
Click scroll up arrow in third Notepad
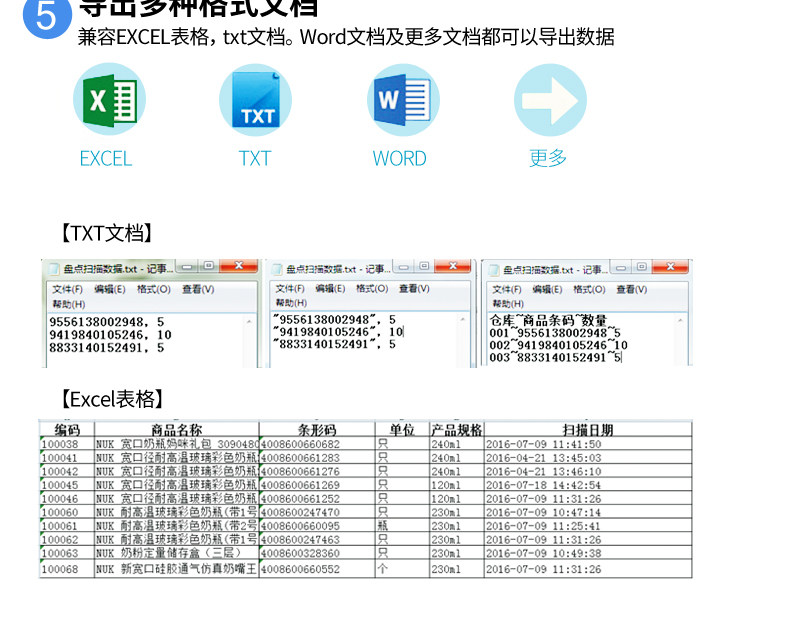point(680,321)
